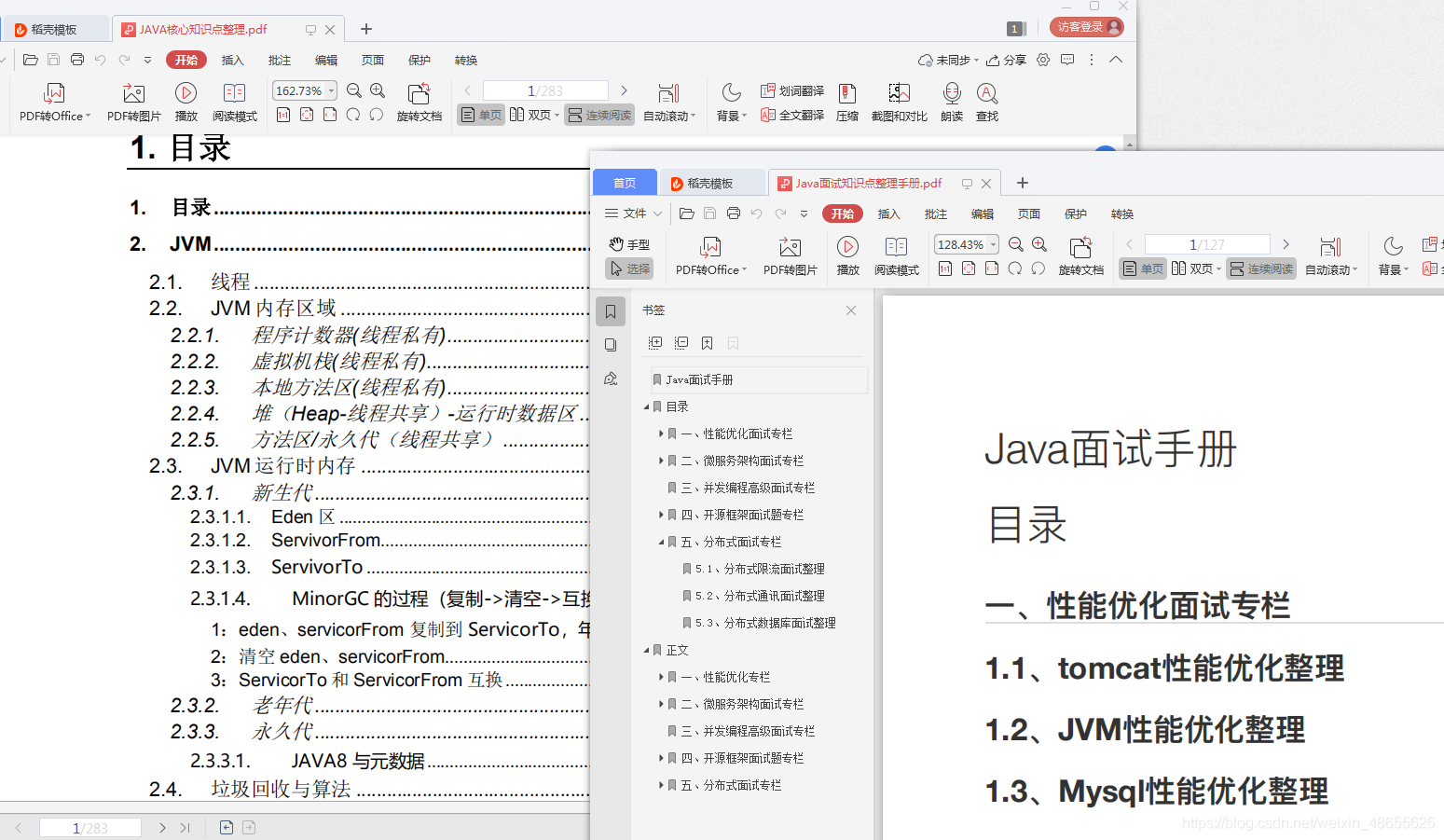Click the fit page icon in front window
This screenshot has width=1444, height=840.
click(x=969, y=269)
